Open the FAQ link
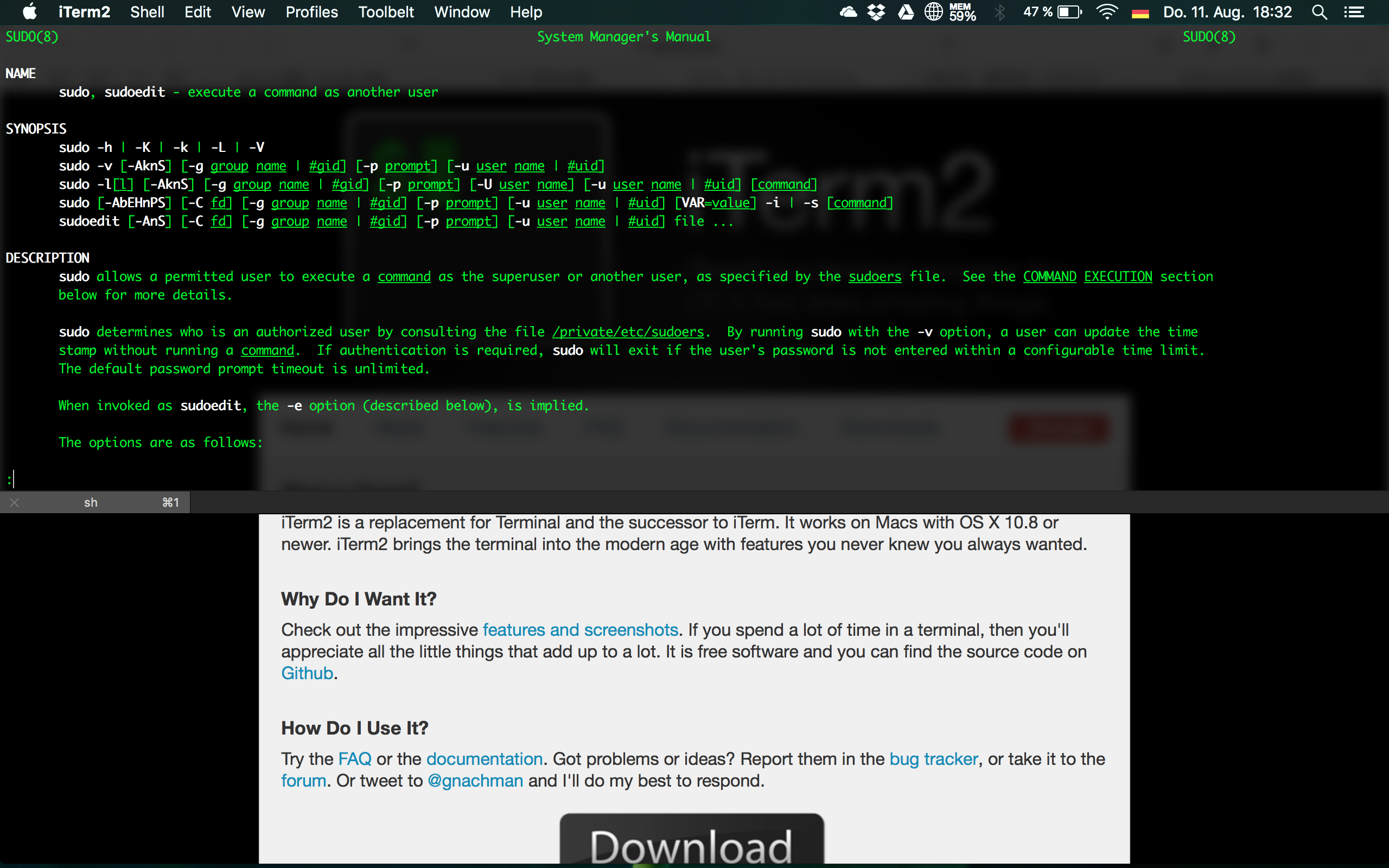The image size is (1389, 868). [x=355, y=759]
